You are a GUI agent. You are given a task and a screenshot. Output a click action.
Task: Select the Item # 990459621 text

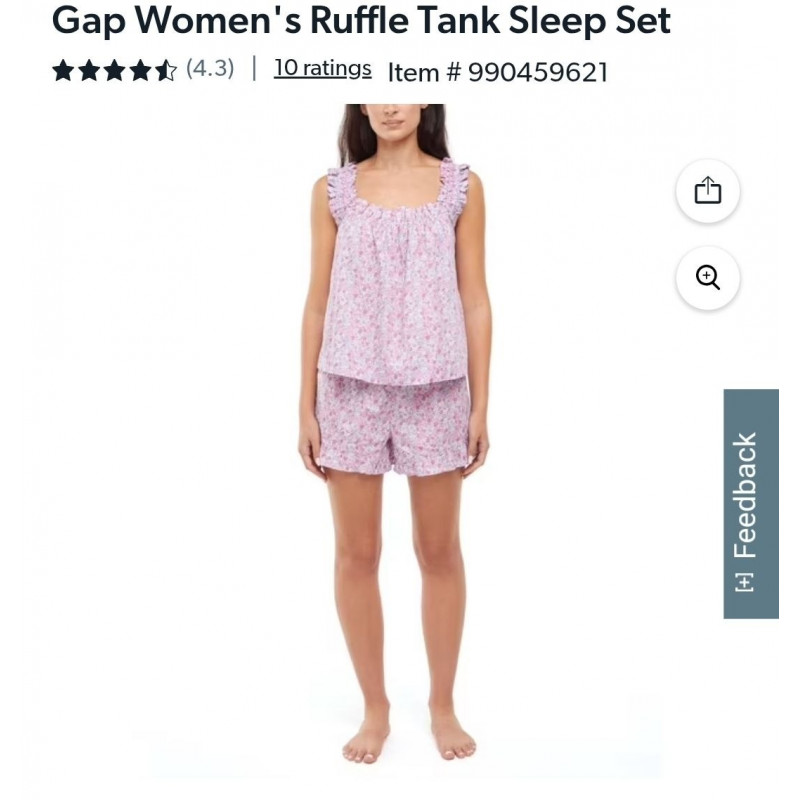(498, 72)
